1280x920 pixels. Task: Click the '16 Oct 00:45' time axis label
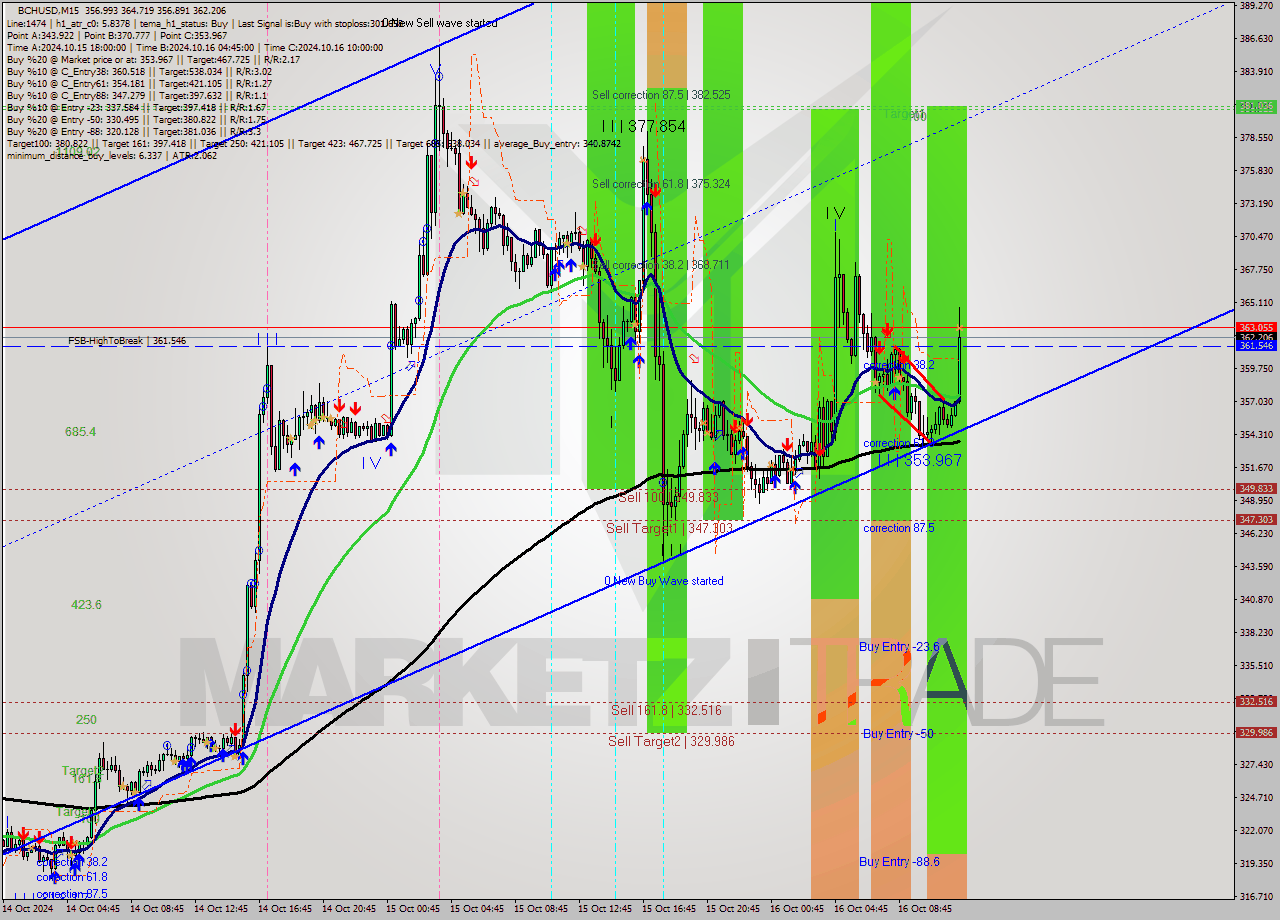[798, 910]
